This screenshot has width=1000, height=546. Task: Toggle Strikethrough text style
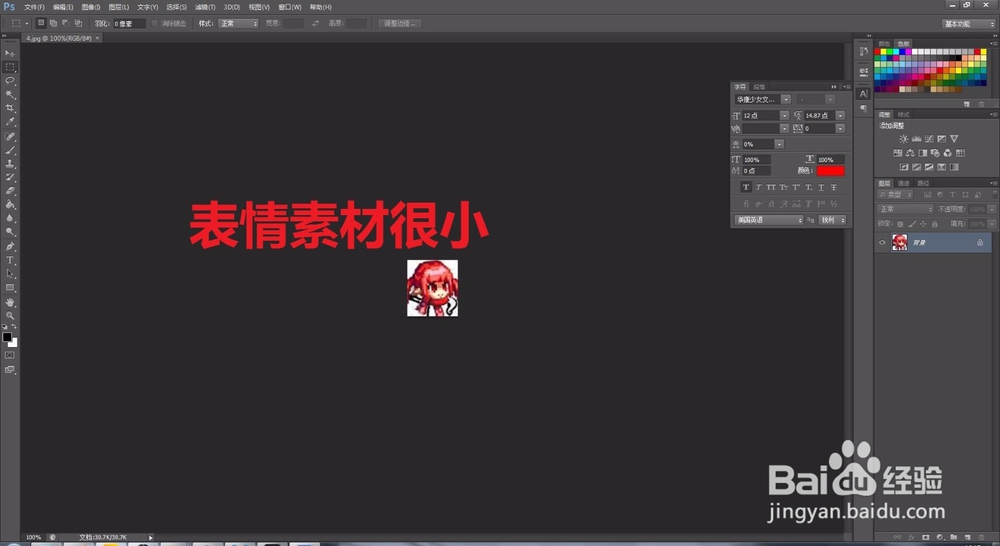834,188
